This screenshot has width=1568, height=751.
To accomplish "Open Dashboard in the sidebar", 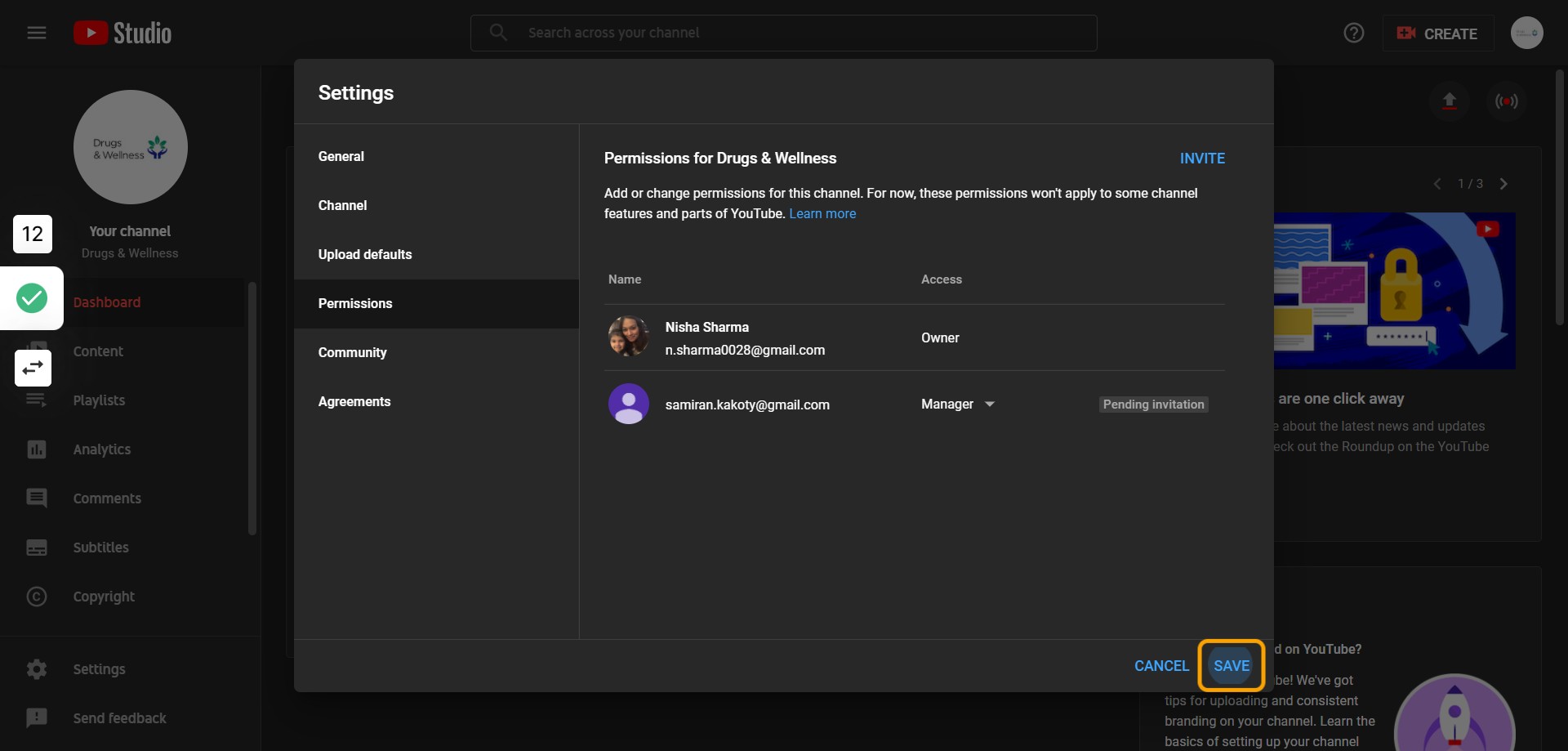I will (124, 303).
